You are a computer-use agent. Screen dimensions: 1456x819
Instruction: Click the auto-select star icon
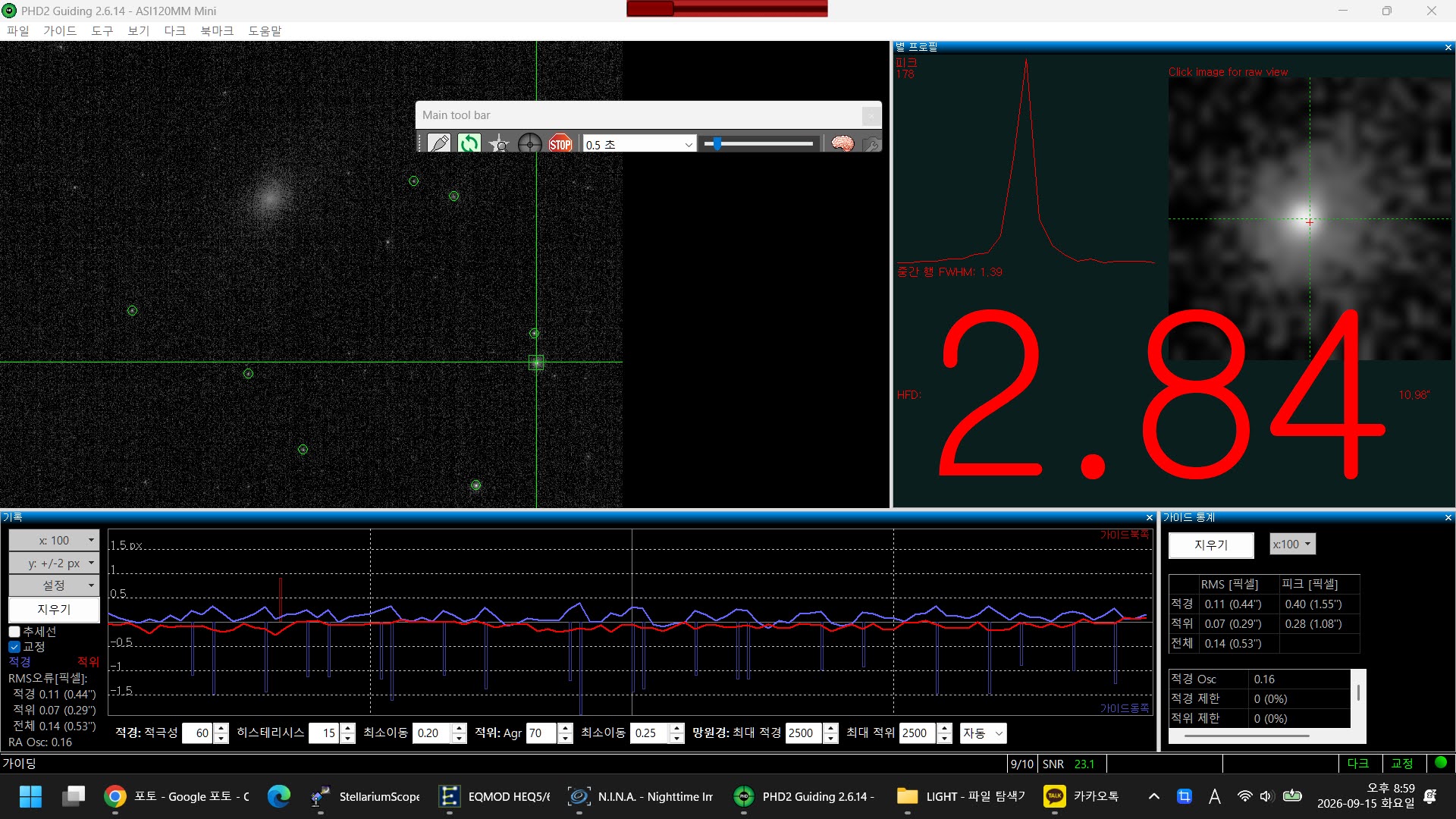pos(499,143)
